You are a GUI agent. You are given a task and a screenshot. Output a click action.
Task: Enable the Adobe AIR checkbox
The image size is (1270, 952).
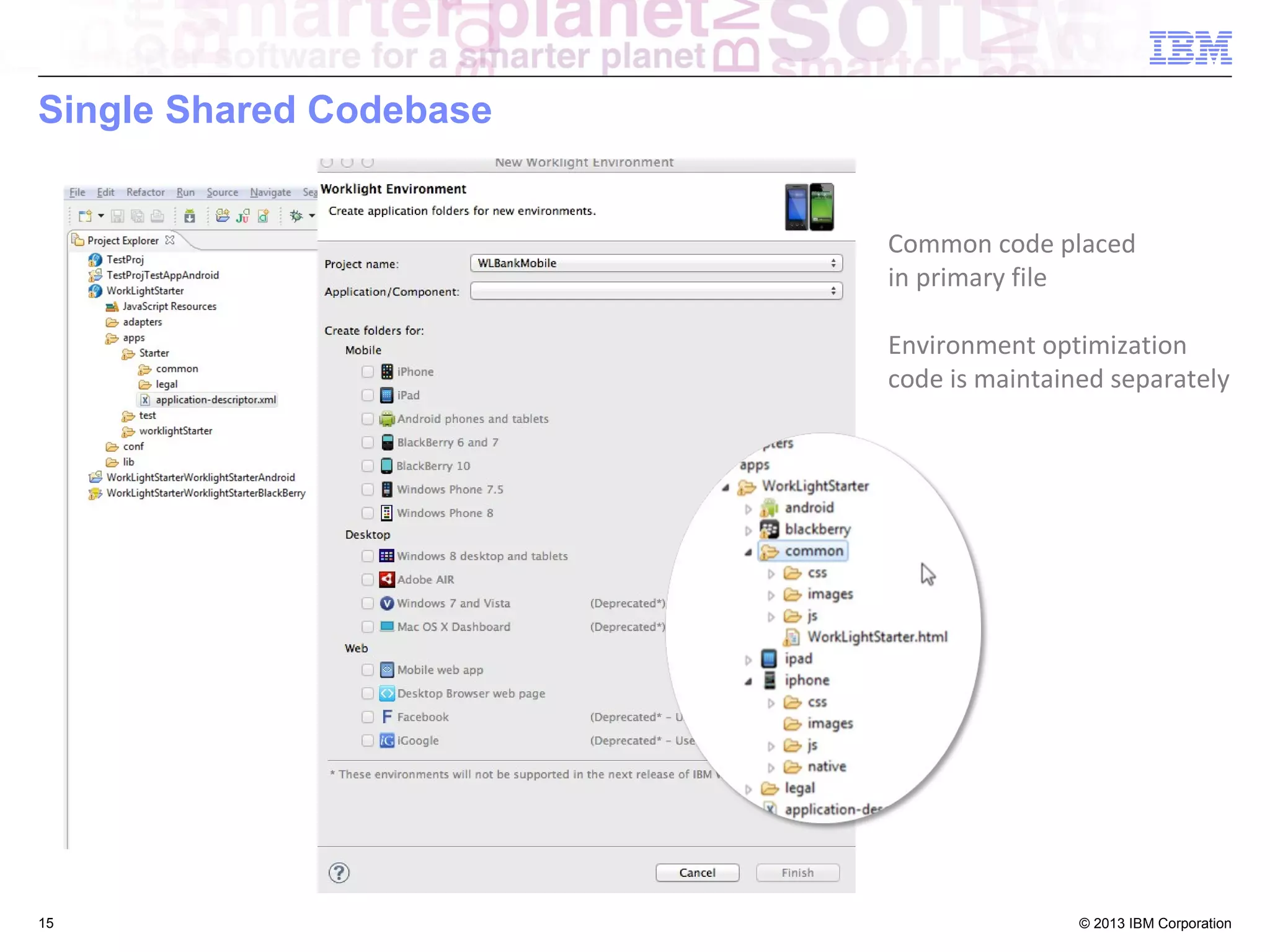point(368,580)
